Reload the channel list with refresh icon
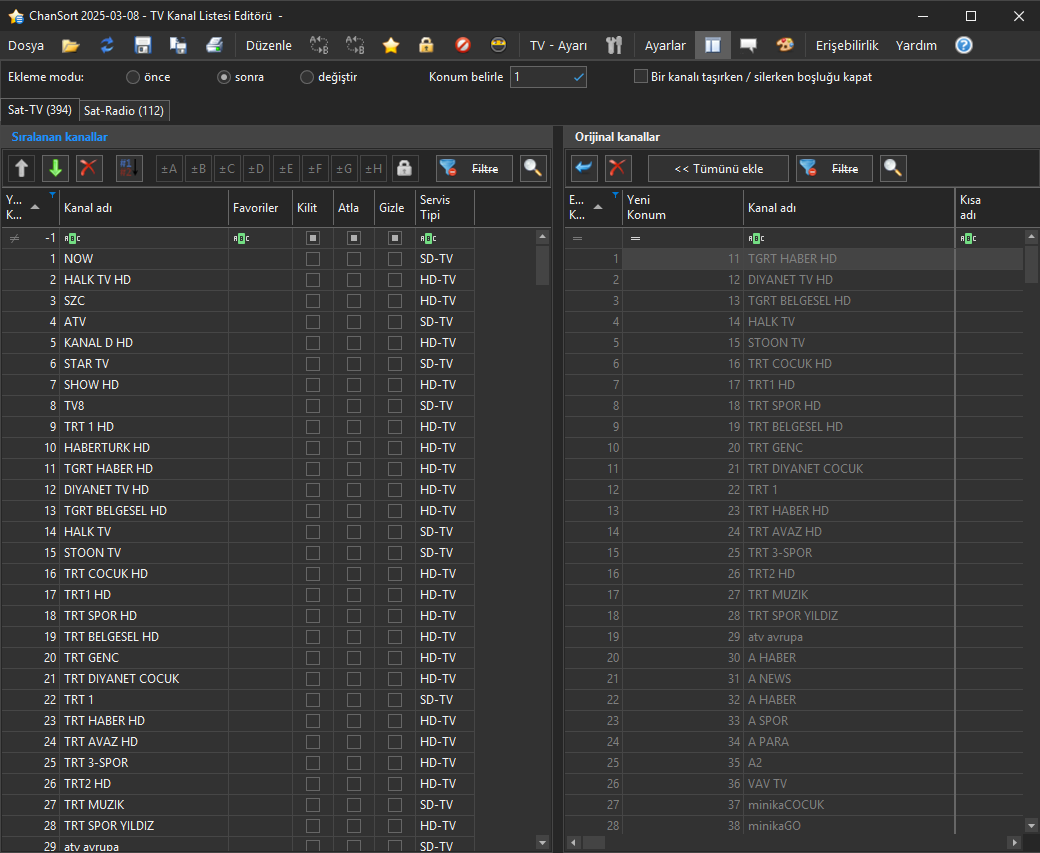This screenshot has height=853, width=1040. [107, 45]
